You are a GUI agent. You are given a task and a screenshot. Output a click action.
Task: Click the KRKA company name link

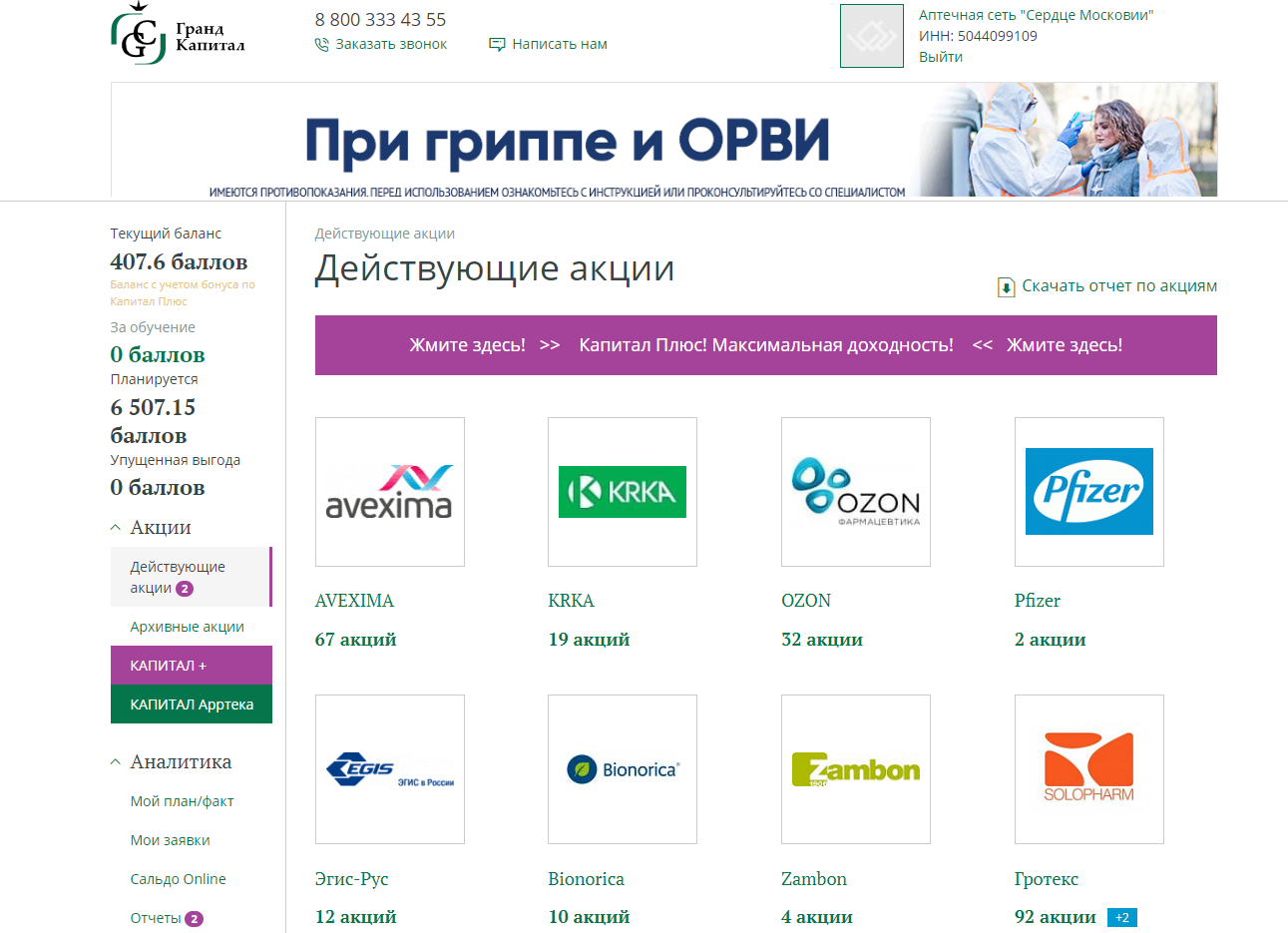(571, 601)
